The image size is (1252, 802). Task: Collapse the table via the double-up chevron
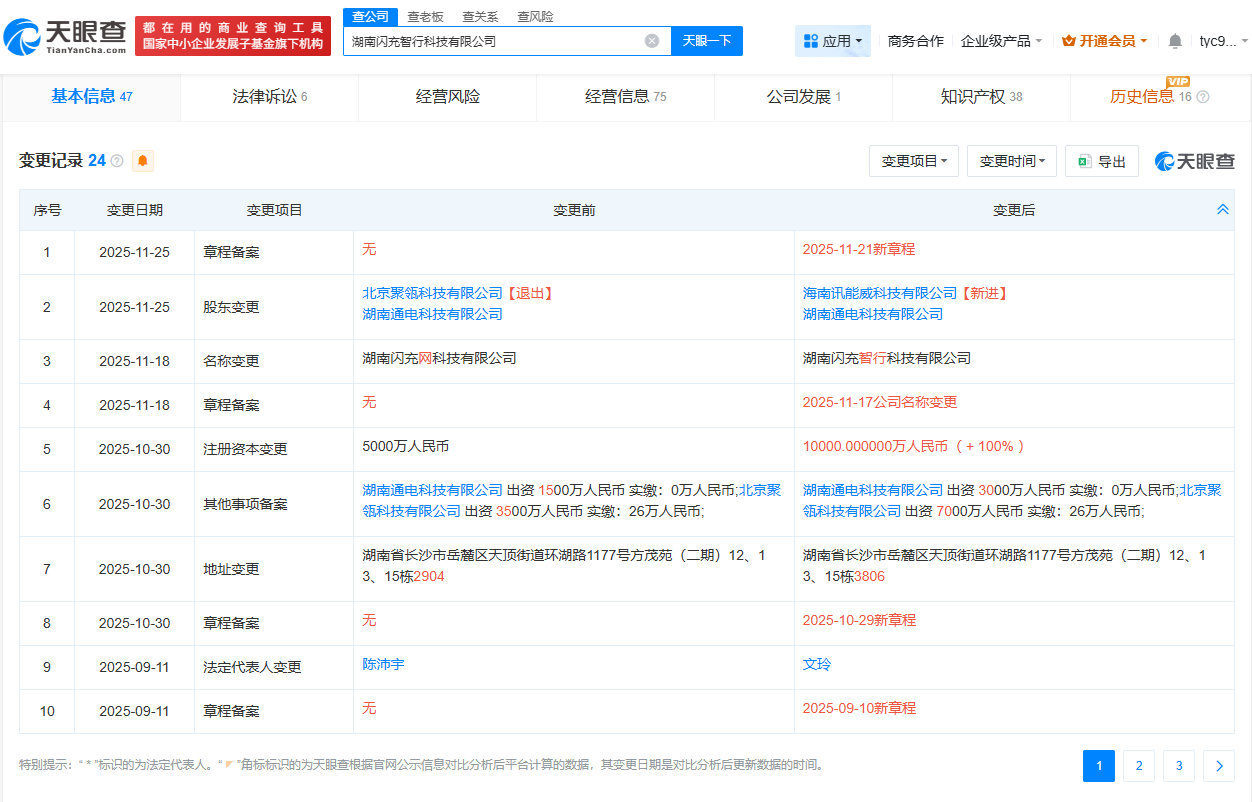click(1222, 209)
